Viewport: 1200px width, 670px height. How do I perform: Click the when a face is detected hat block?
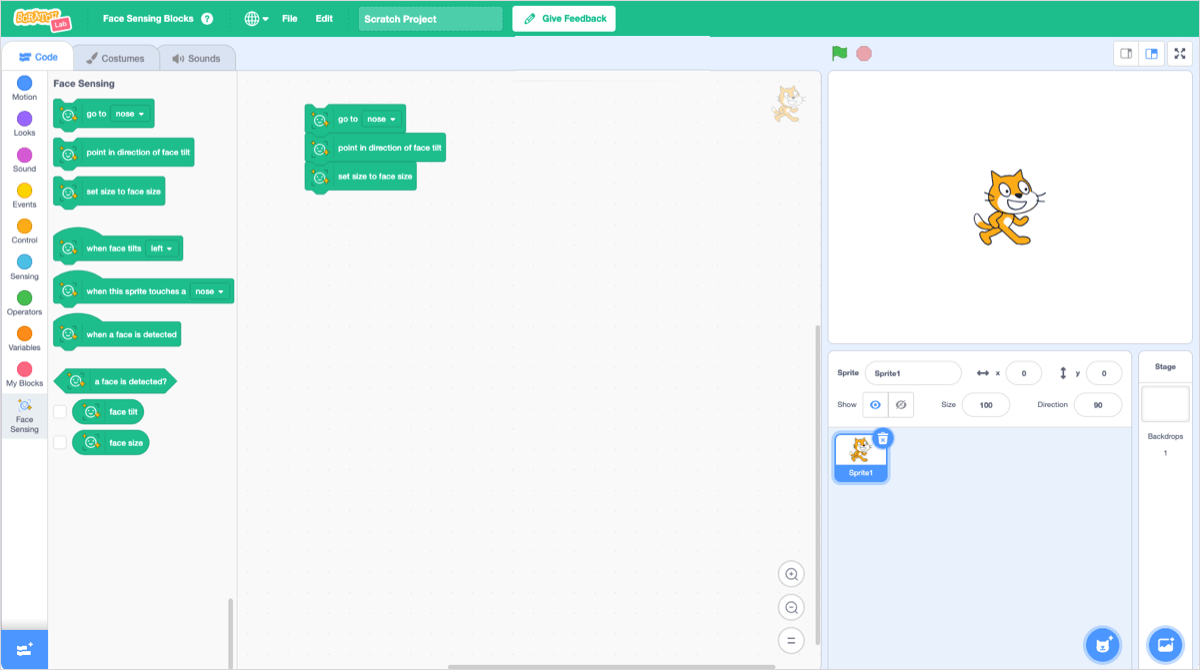[x=117, y=333]
